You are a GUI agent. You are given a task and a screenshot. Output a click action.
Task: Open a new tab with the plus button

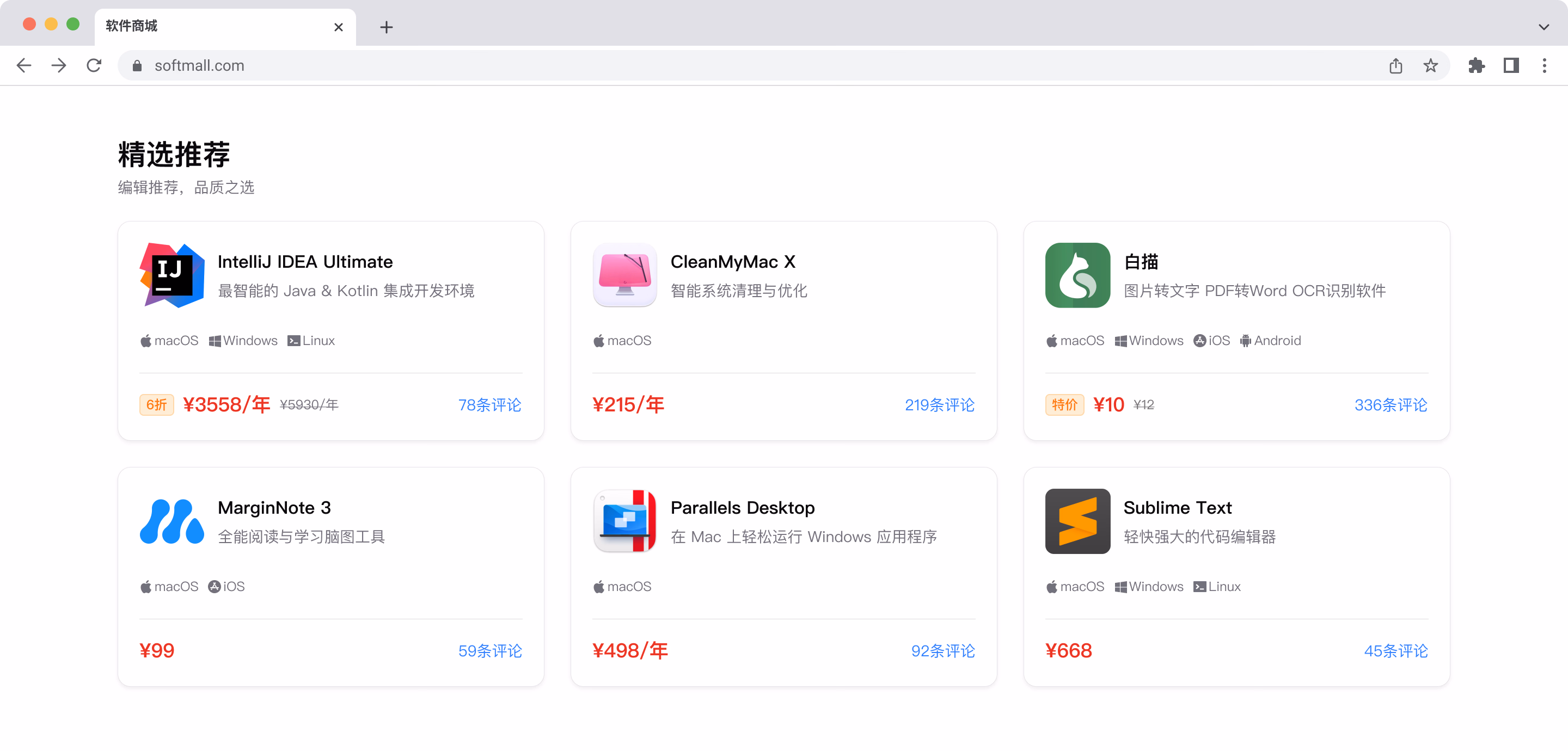386,27
